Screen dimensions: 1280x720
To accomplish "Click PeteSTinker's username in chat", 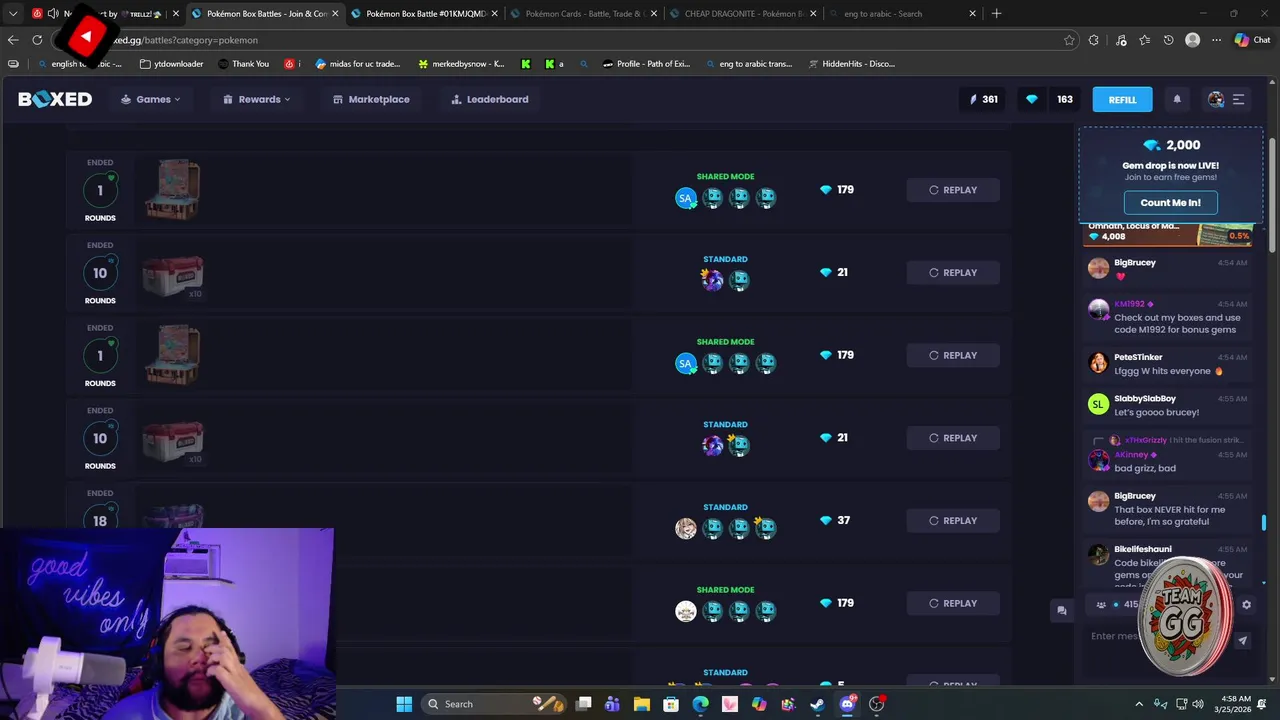I will (x=1138, y=357).
